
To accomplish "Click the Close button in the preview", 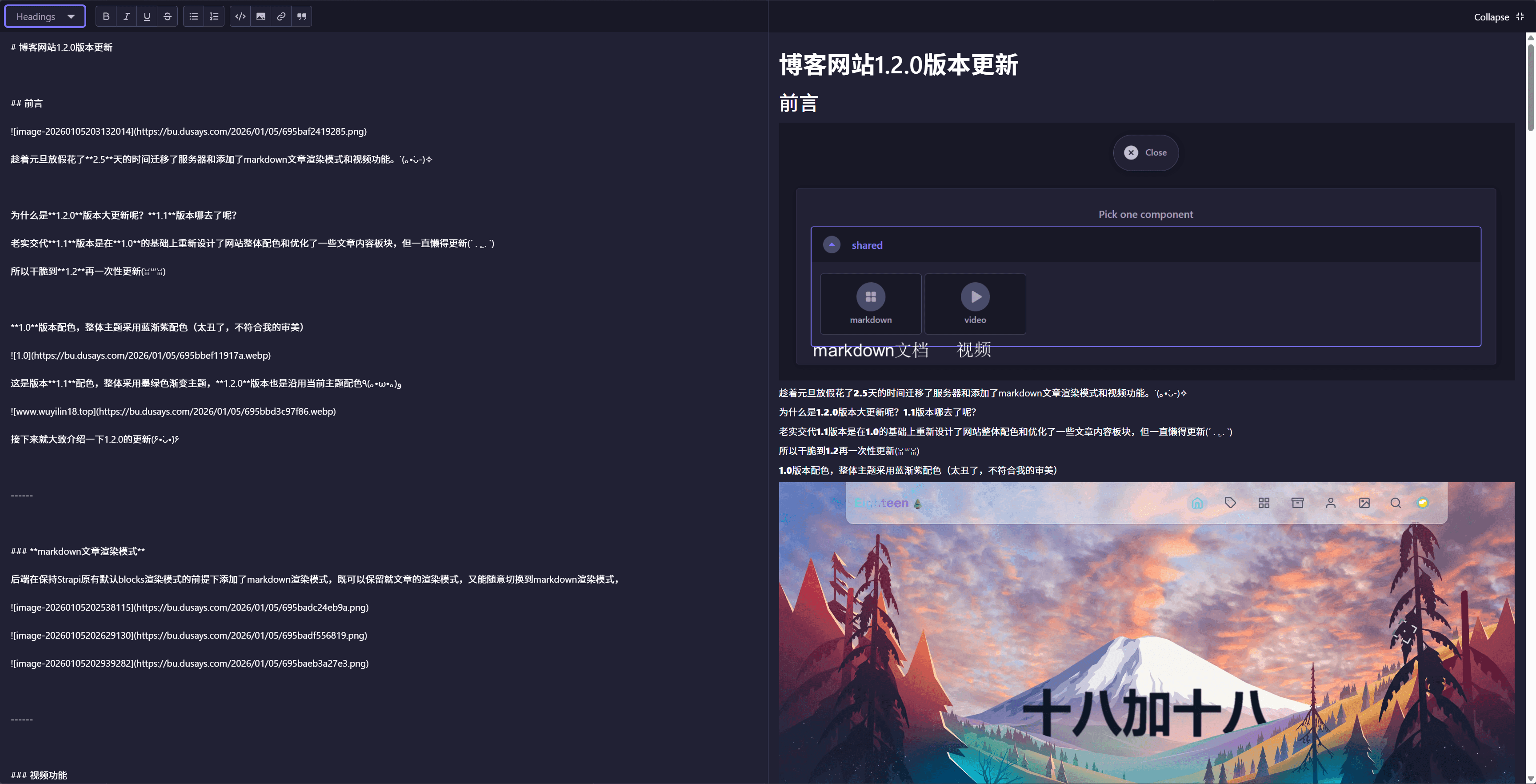I will [x=1145, y=152].
